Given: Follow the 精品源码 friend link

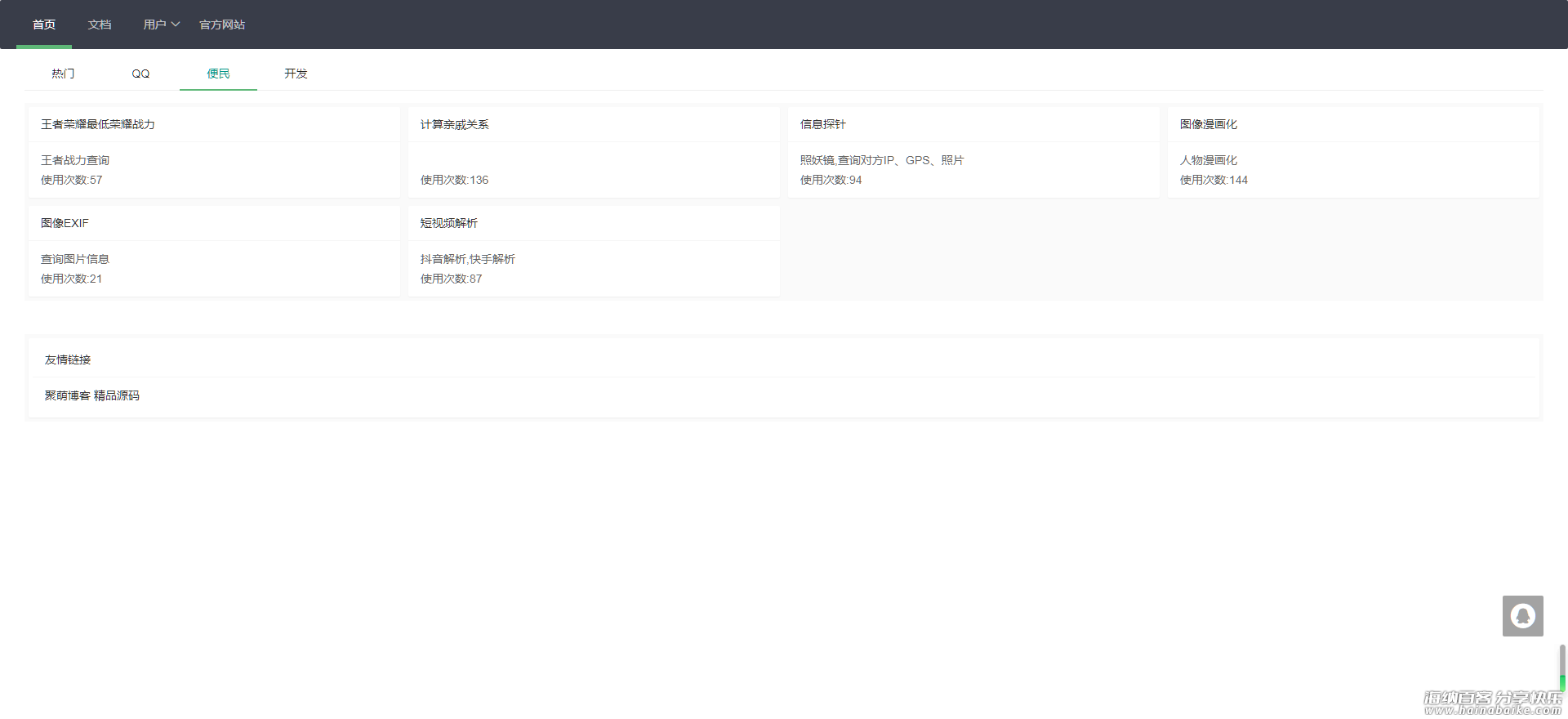Looking at the screenshot, I should 117,395.
